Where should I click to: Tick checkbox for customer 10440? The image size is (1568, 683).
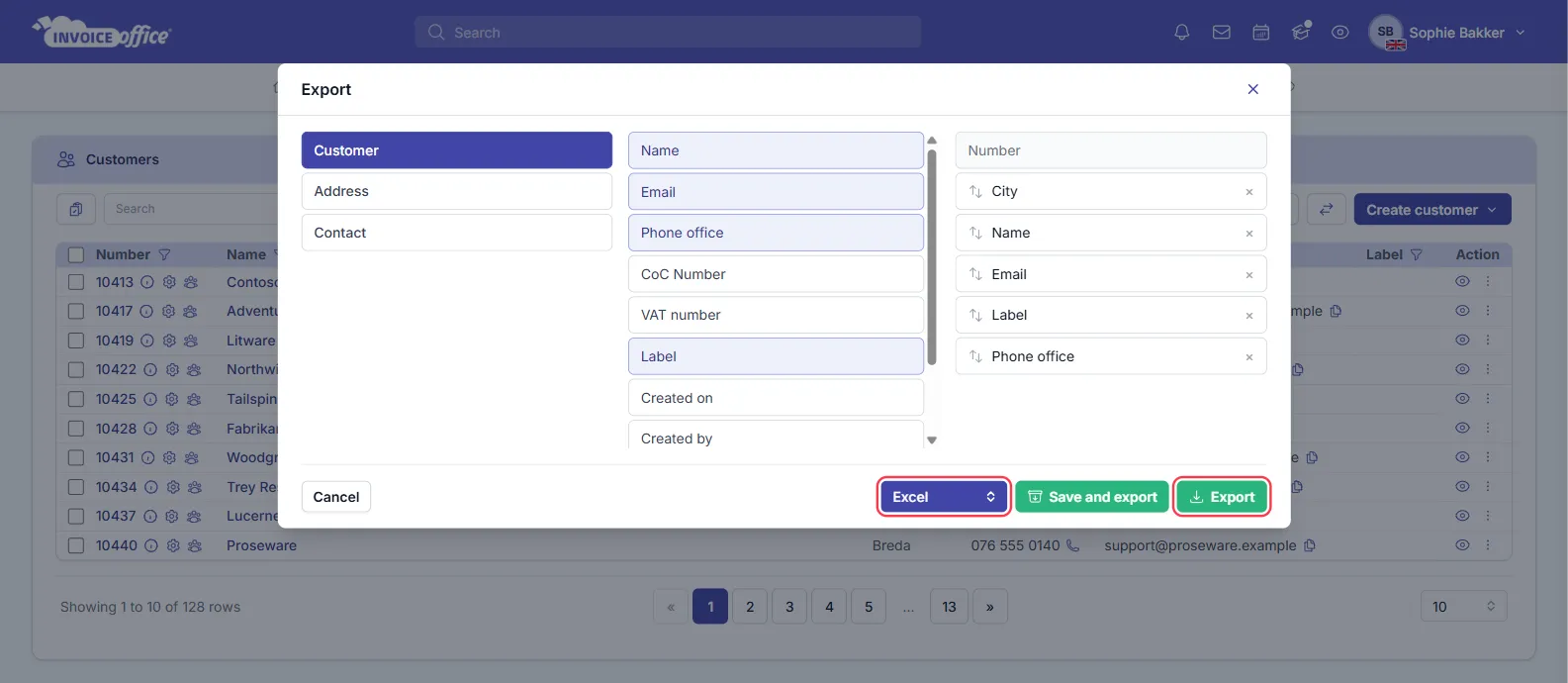click(76, 545)
